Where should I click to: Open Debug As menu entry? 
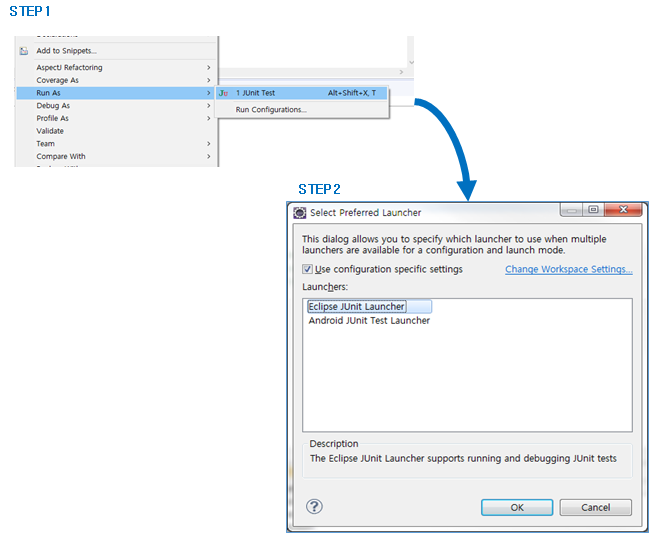pyautogui.click(x=116, y=106)
